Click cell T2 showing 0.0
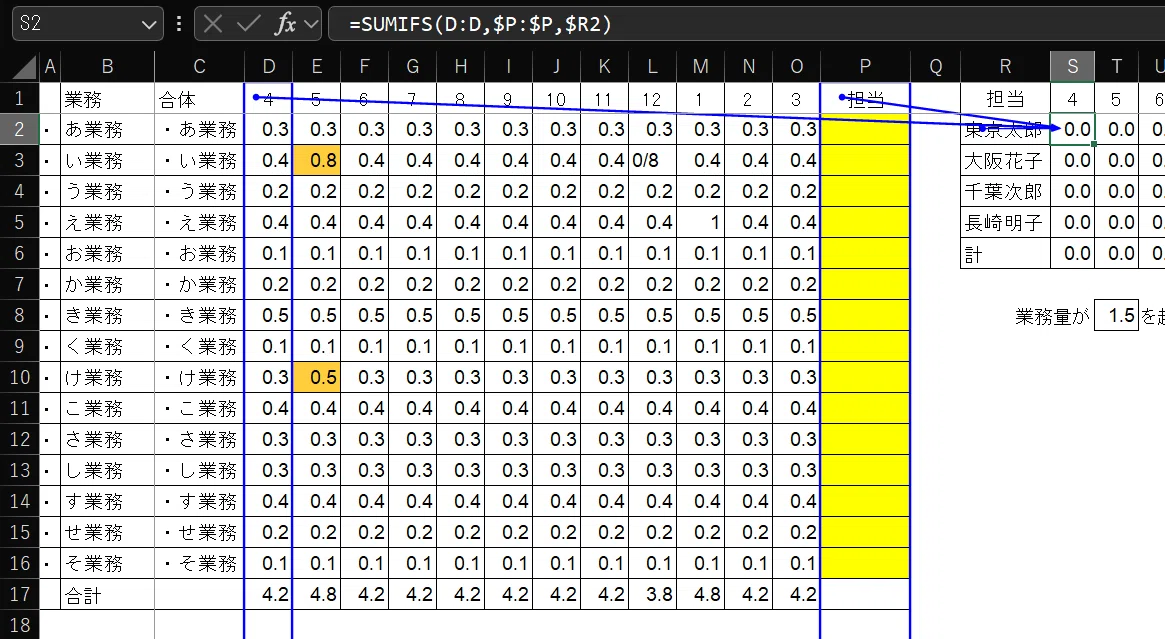 click(1116, 129)
